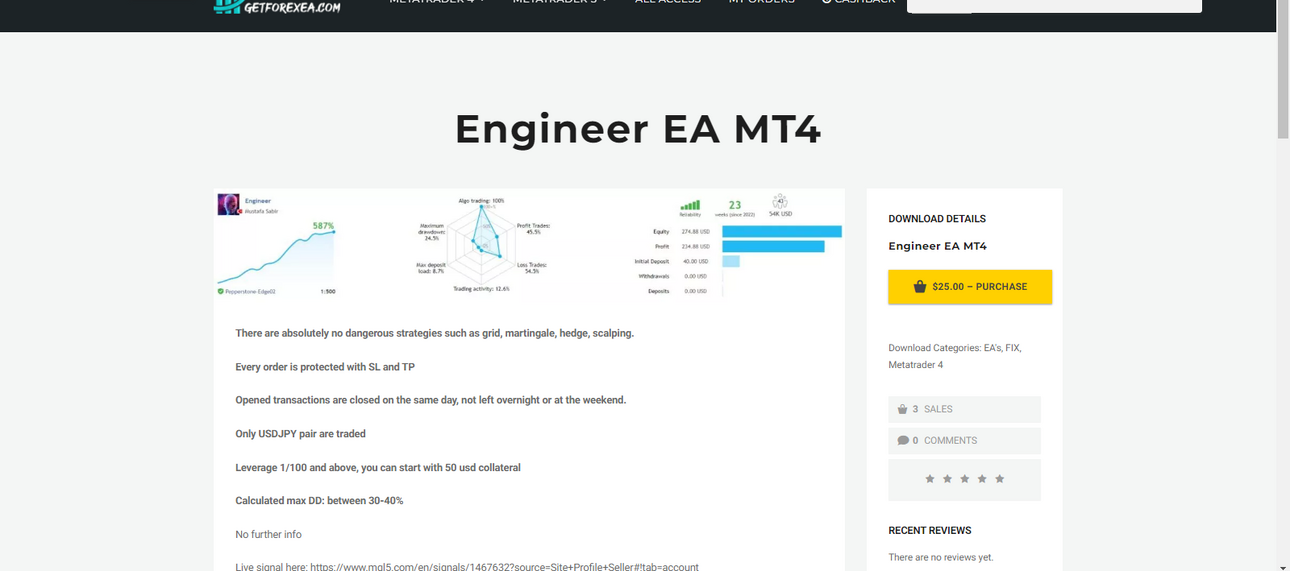Click 'Every order is protected with SL and TP'

pyautogui.click(x=325, y=367)
